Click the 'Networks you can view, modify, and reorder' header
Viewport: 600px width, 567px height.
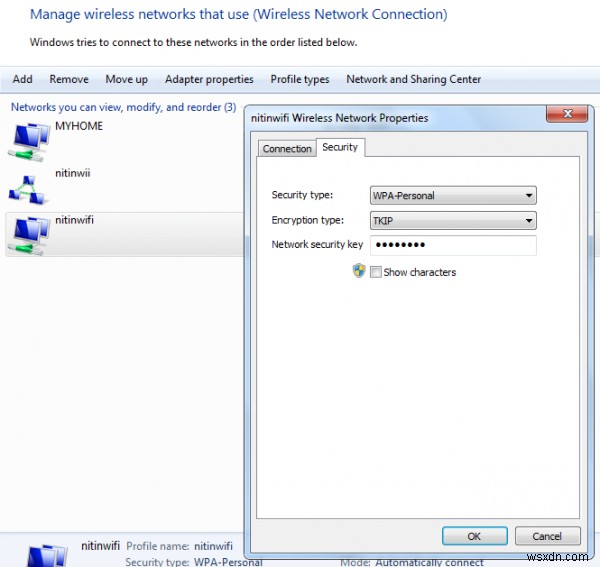(124, 108)
